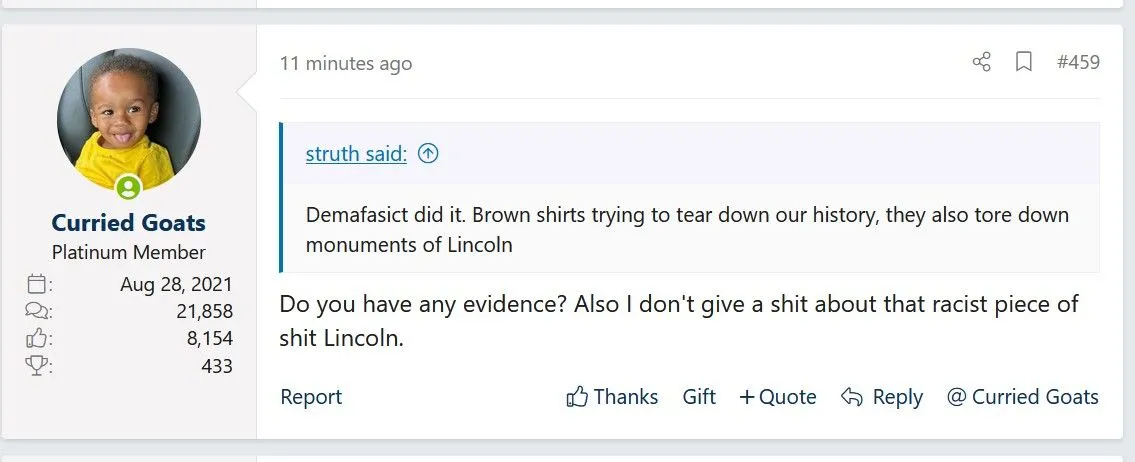Screen dimensions: 1135x462
Task: Mention user via "@ Curried Goats"
Action: (1022, 397)
